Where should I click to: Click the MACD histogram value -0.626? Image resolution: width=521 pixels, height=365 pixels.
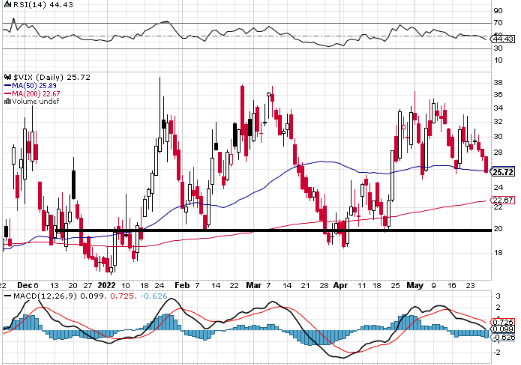[x=153, y=296]
